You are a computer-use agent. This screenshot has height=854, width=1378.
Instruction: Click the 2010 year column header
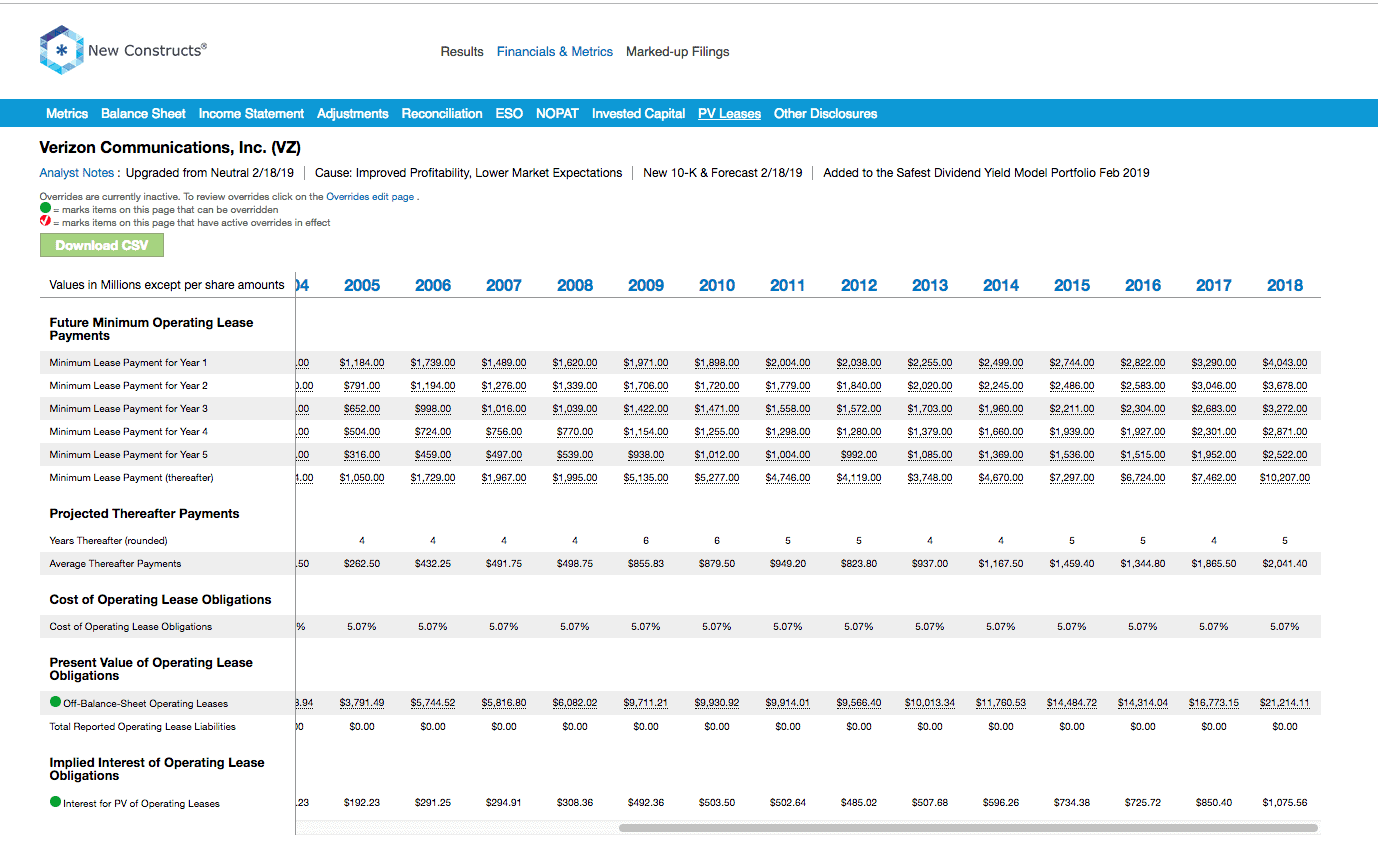point(717,285)
